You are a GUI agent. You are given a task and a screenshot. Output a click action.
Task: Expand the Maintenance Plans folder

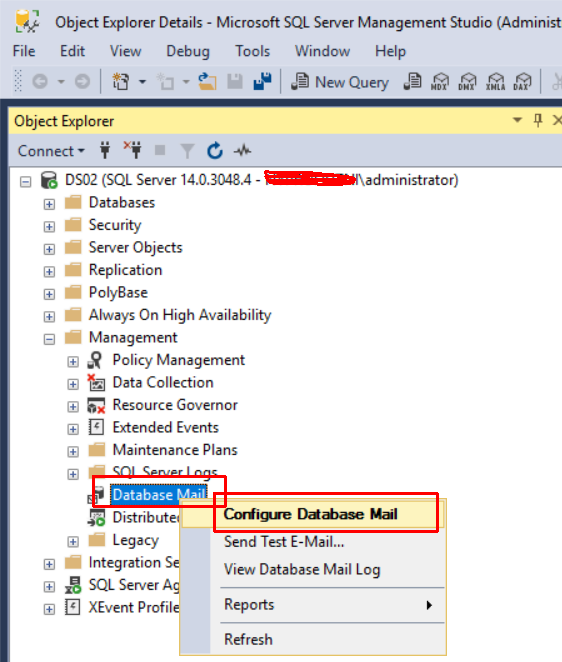[x=73, y=452]
